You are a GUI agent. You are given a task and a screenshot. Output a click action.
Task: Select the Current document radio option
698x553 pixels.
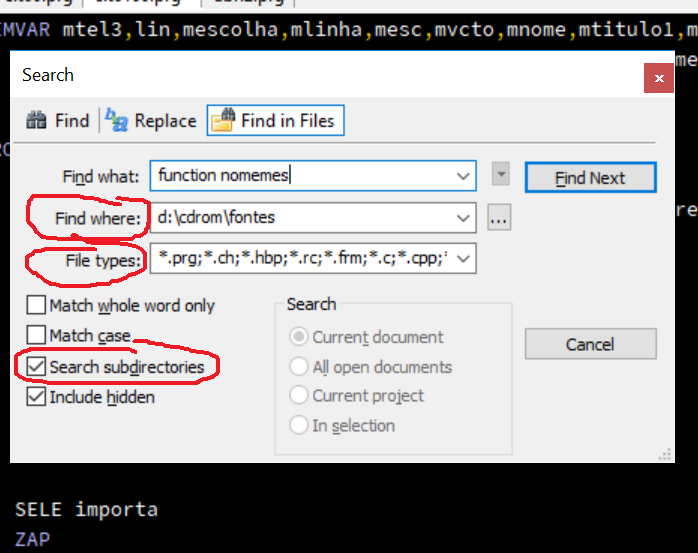(x=298, y=337)
